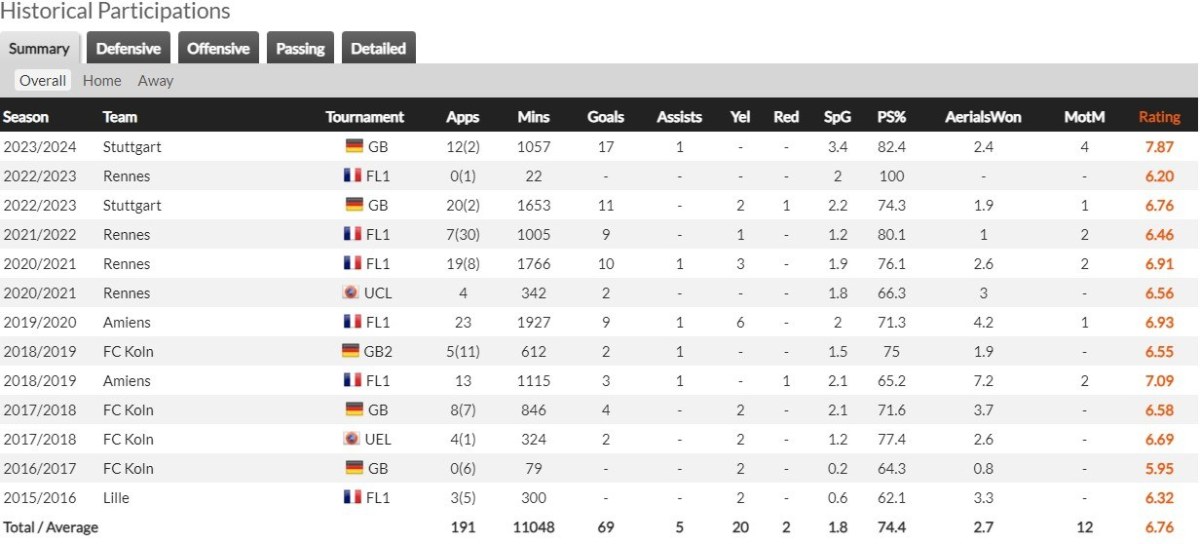Image resolution: width=1200 pixels, height=544 pixels.
Task: Click French flag icon in Amiens 2019/2020 row
Action: point(350,323)
